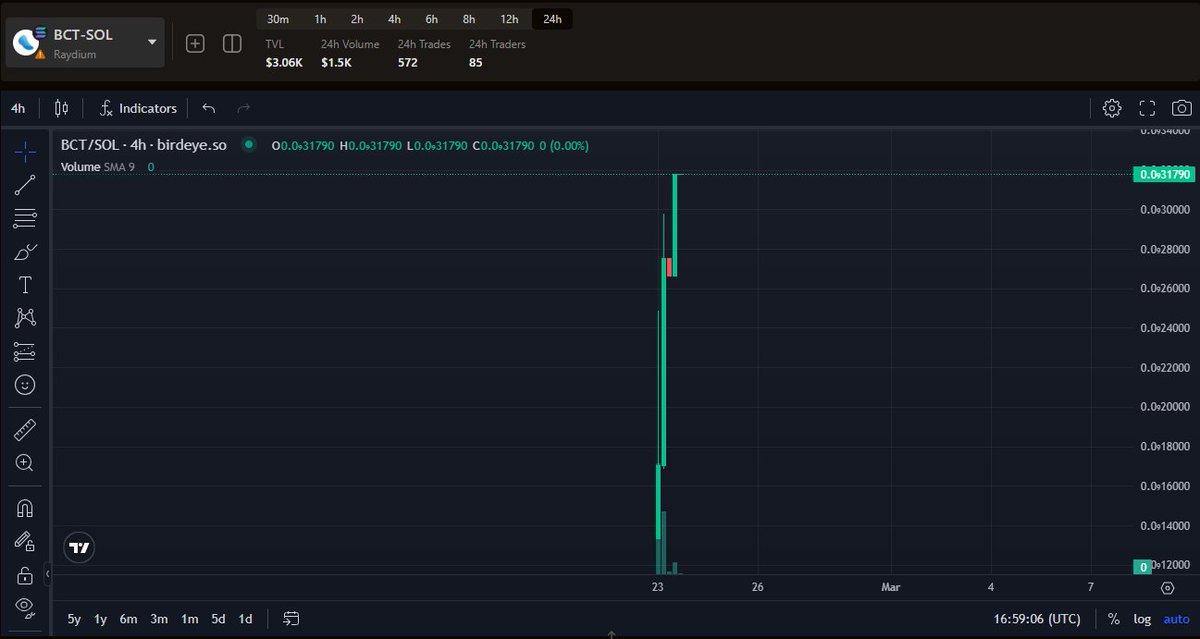This screenshot has height=639, width=1200.
Task: Click the 24h Trades value 572
Action: [x=408, y=62]
